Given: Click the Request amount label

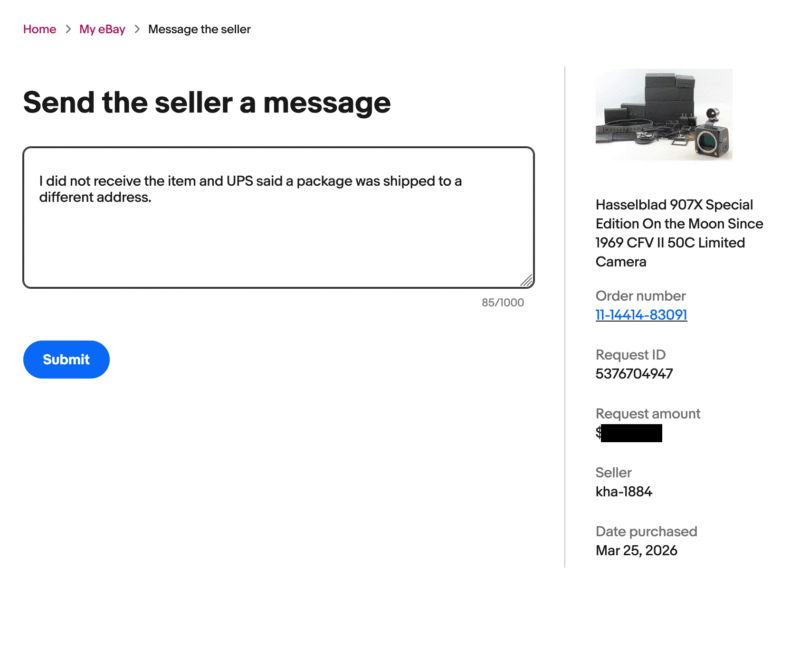Looking at the screenshot, I should [x=648, y=413].
